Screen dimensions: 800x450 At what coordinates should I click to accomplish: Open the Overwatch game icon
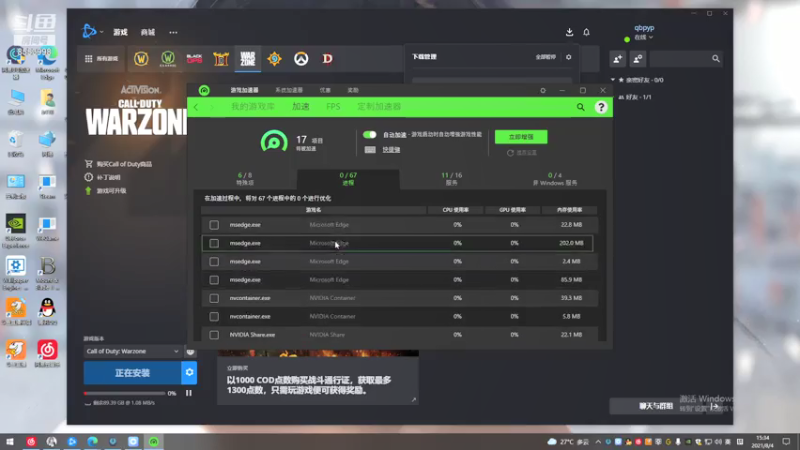[x=301, y=59]
